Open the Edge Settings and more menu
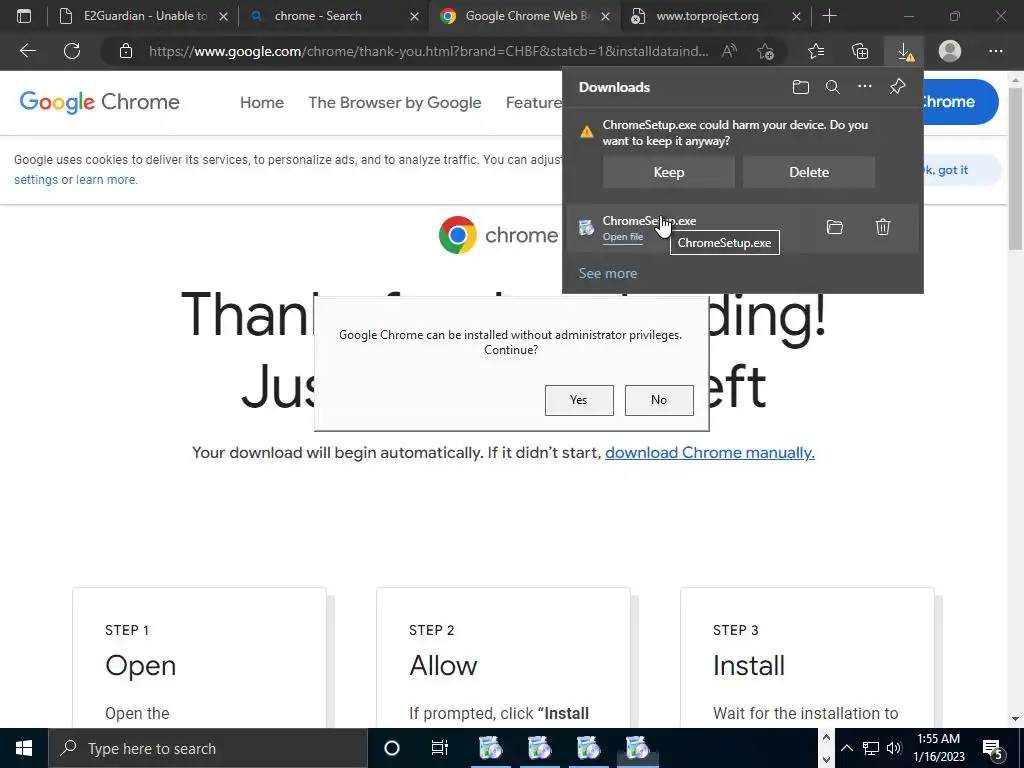The height and width of the screenshot is (768, 1024). (995, 51)
